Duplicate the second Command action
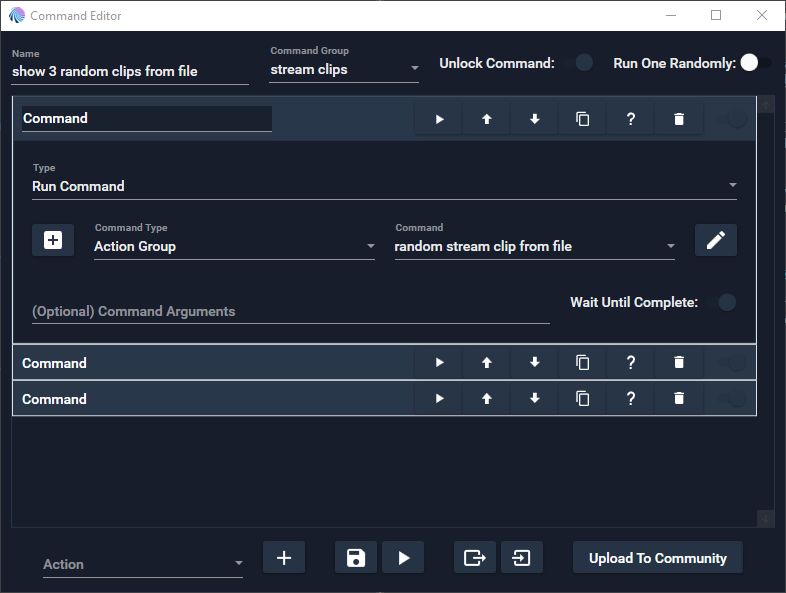The image size is (786, 593). (583, 363)
